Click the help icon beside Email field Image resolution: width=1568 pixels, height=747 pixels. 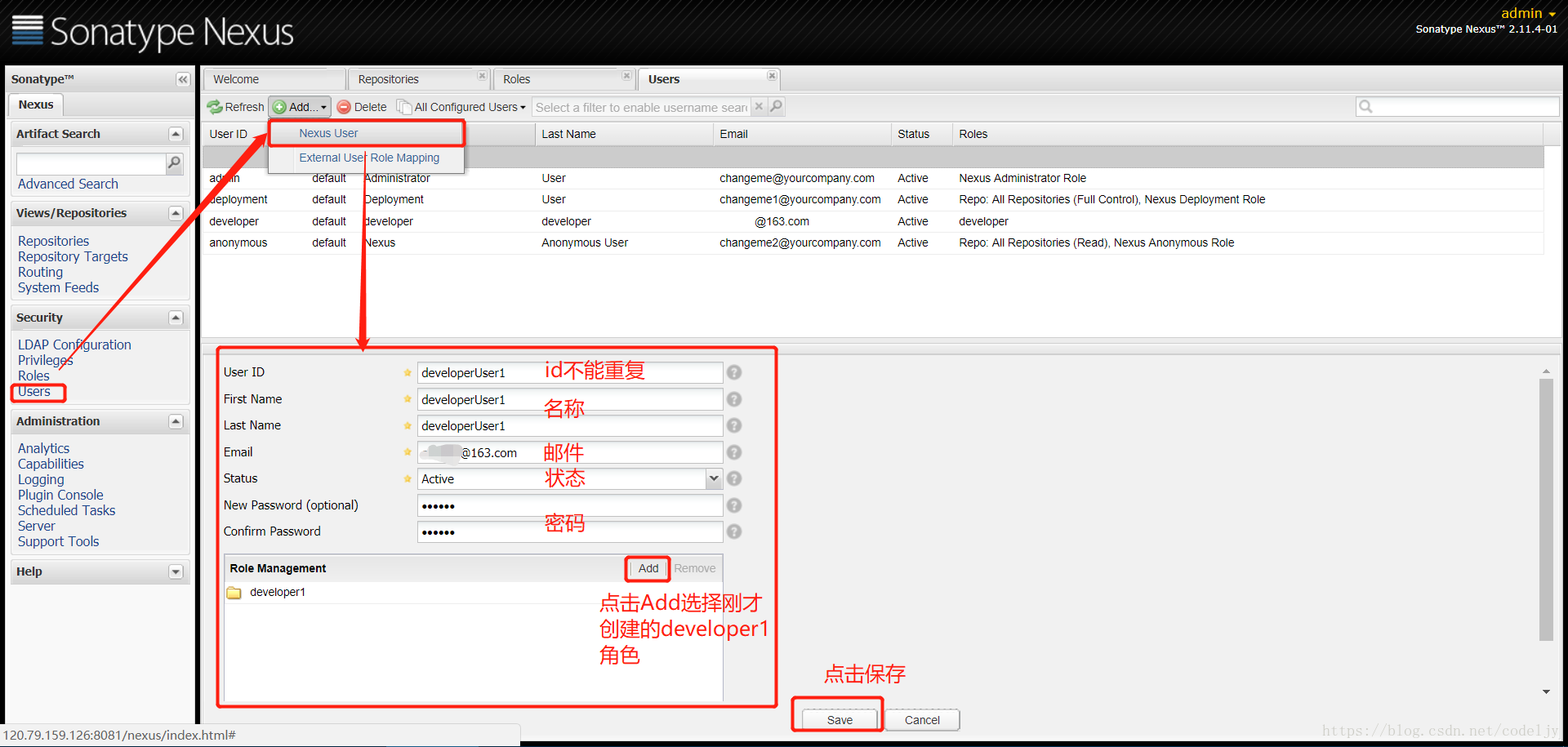[734, 452]
